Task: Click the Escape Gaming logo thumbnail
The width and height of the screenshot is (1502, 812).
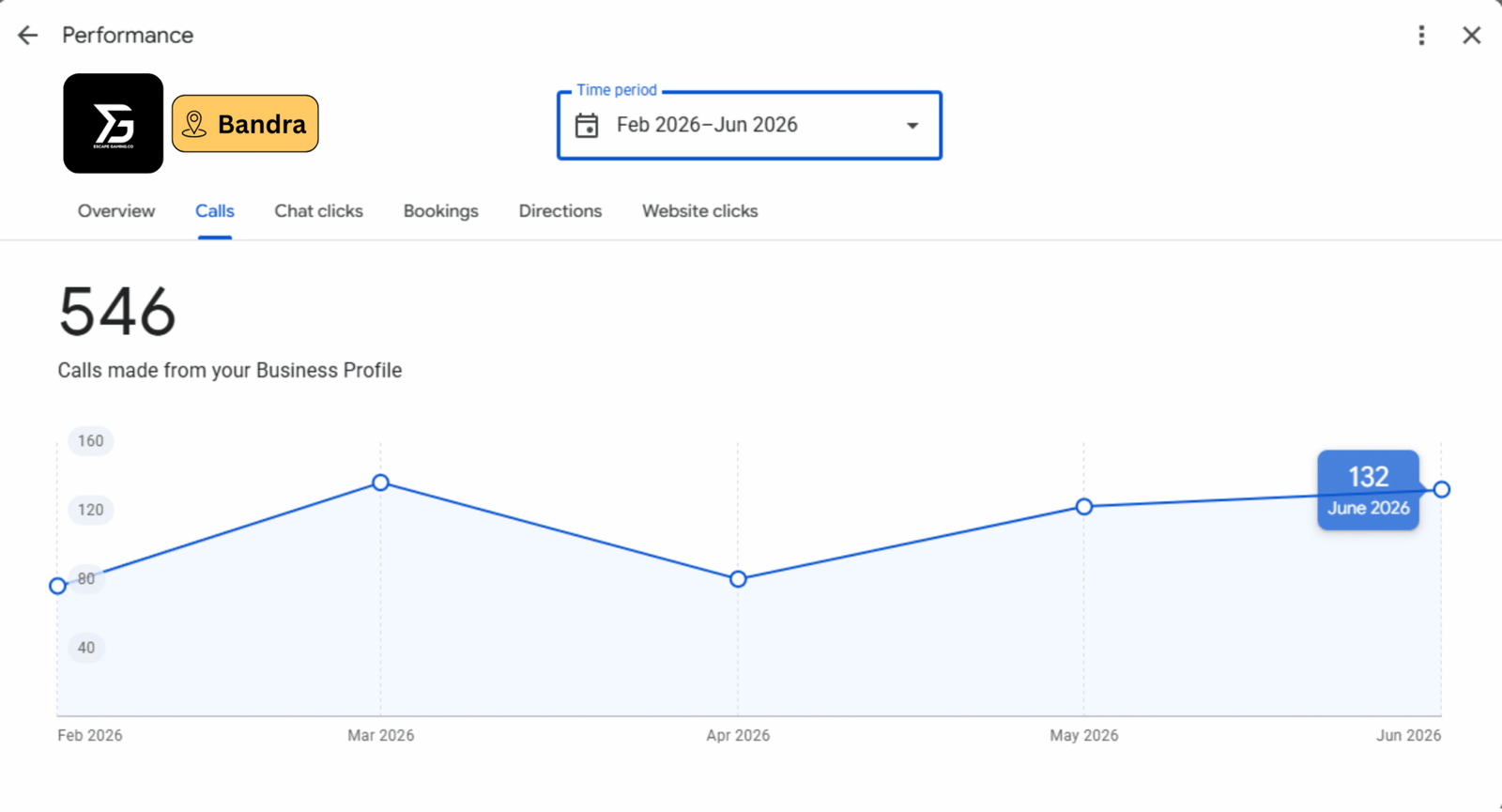Action: click(x=114, y=124)
